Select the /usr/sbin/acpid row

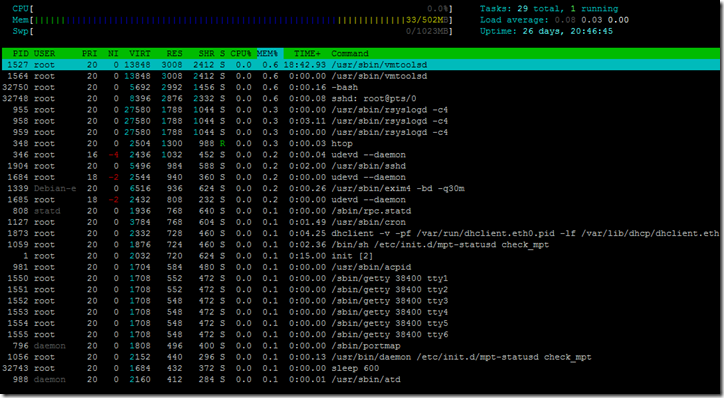coord(361,267)
